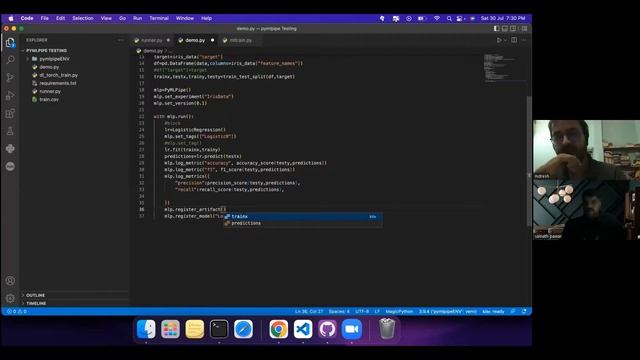Click the Run Python File play button
The height and width of the screenshot is (360, 640).
tap(499, 40)
